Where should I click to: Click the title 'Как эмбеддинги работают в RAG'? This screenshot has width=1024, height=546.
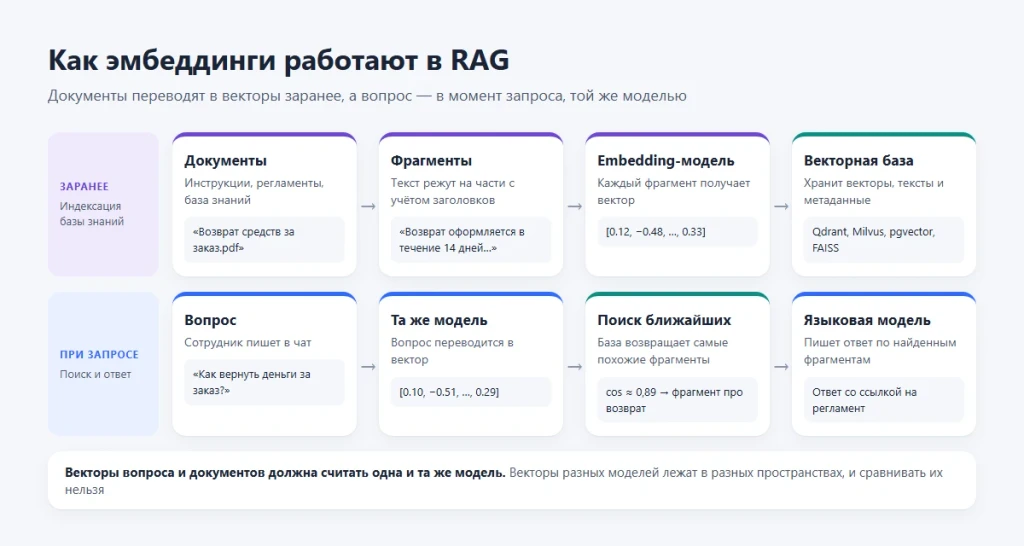[278, 61]
